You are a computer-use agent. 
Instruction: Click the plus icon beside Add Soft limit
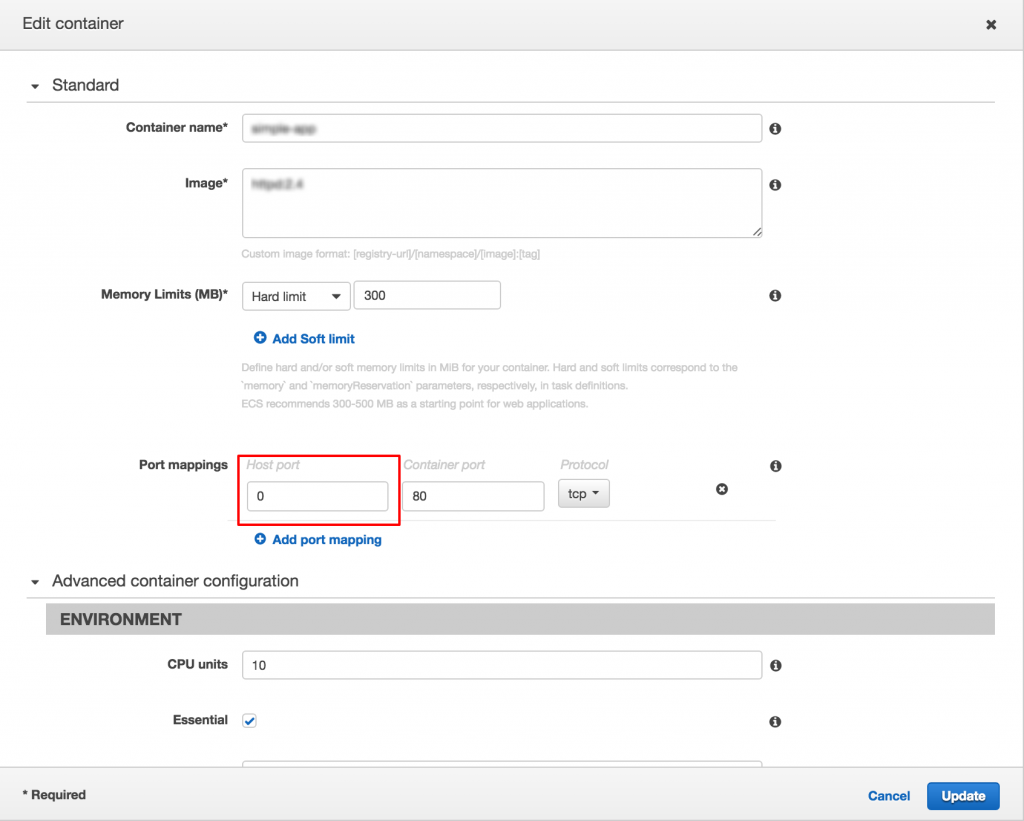258,339
